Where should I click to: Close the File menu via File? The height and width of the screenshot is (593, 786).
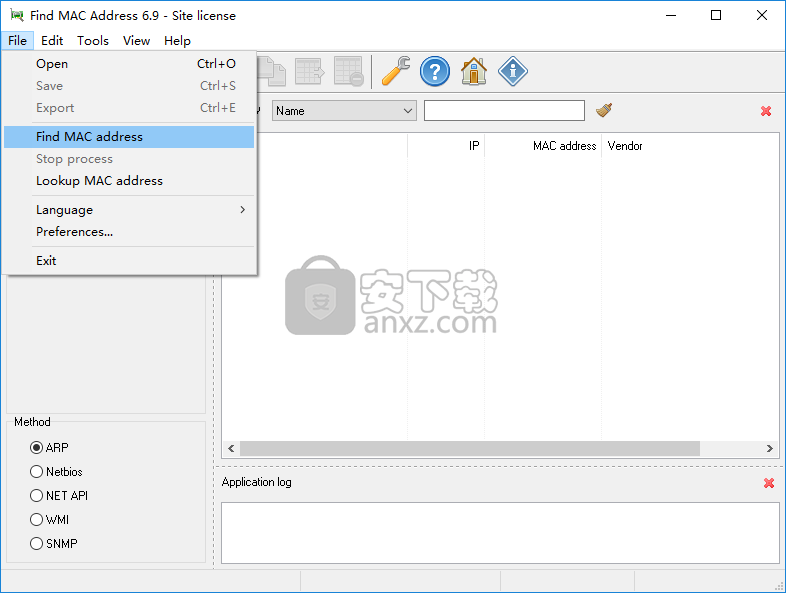pos(18,41)
